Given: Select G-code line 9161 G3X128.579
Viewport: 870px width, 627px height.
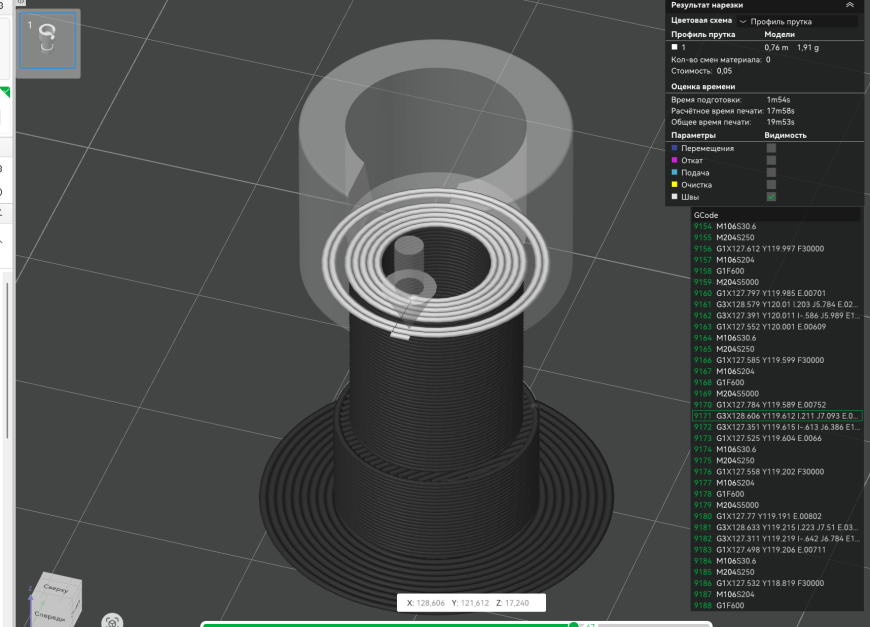Looking at the screenshot, I should [777, 304].
